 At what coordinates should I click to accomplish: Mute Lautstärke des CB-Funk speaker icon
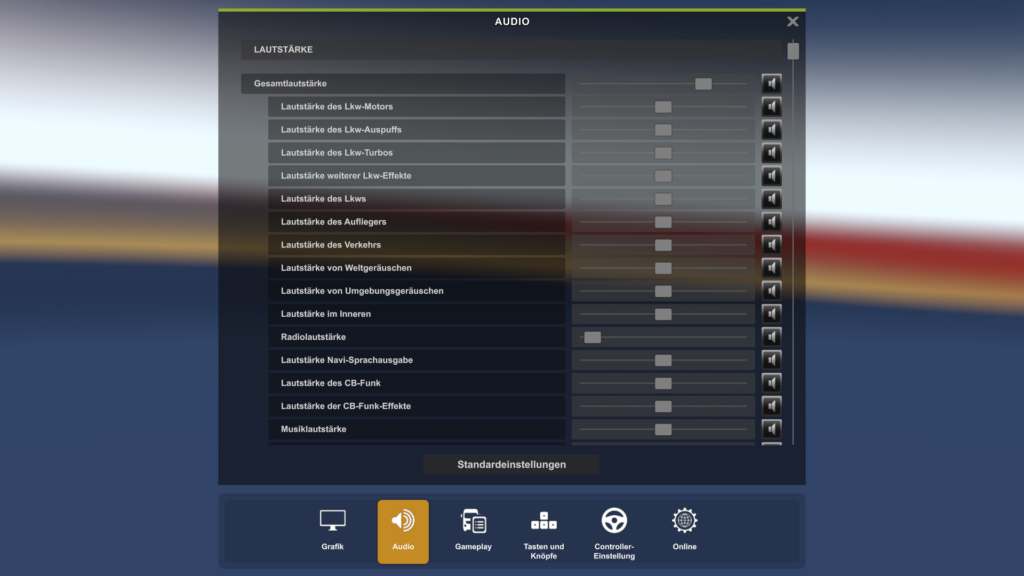click(771, 383)
